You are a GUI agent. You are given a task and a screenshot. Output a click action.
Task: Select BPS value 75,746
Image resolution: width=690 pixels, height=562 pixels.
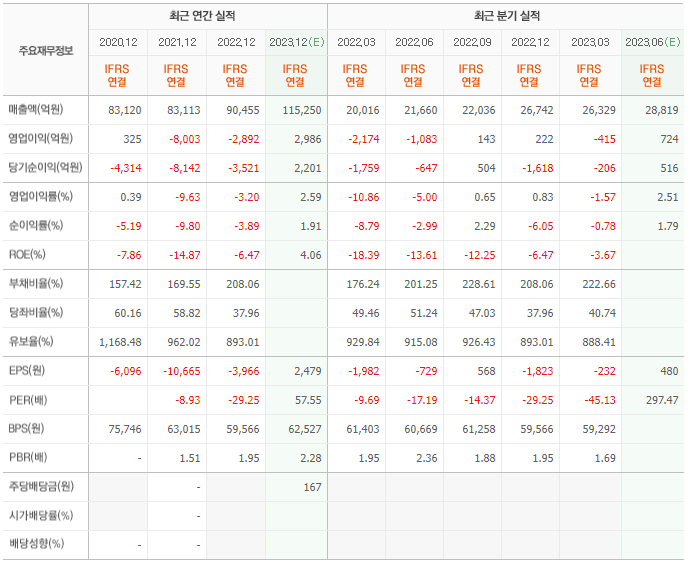(125, 430)
